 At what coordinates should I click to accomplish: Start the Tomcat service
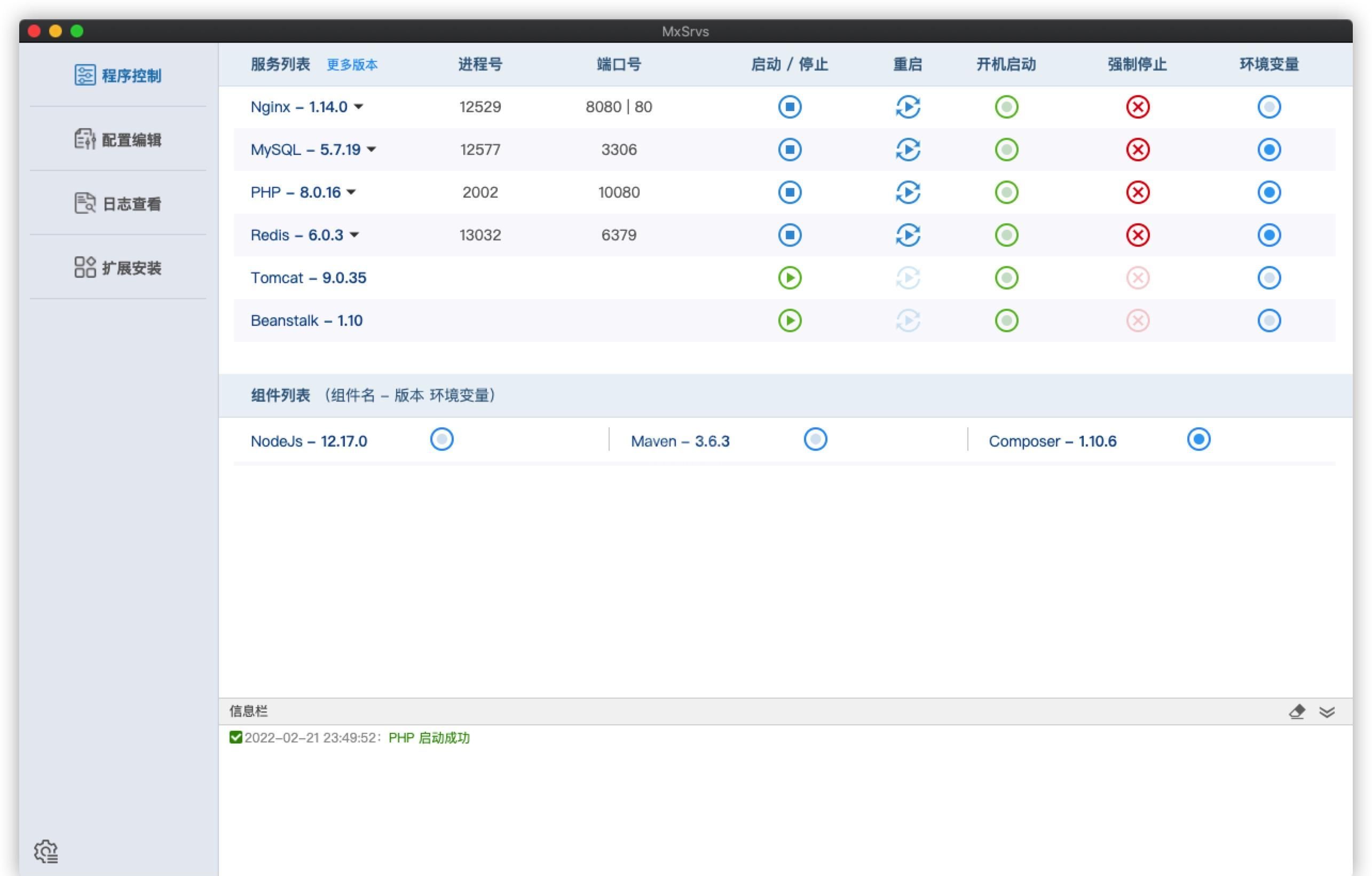[x=790, y=278]
